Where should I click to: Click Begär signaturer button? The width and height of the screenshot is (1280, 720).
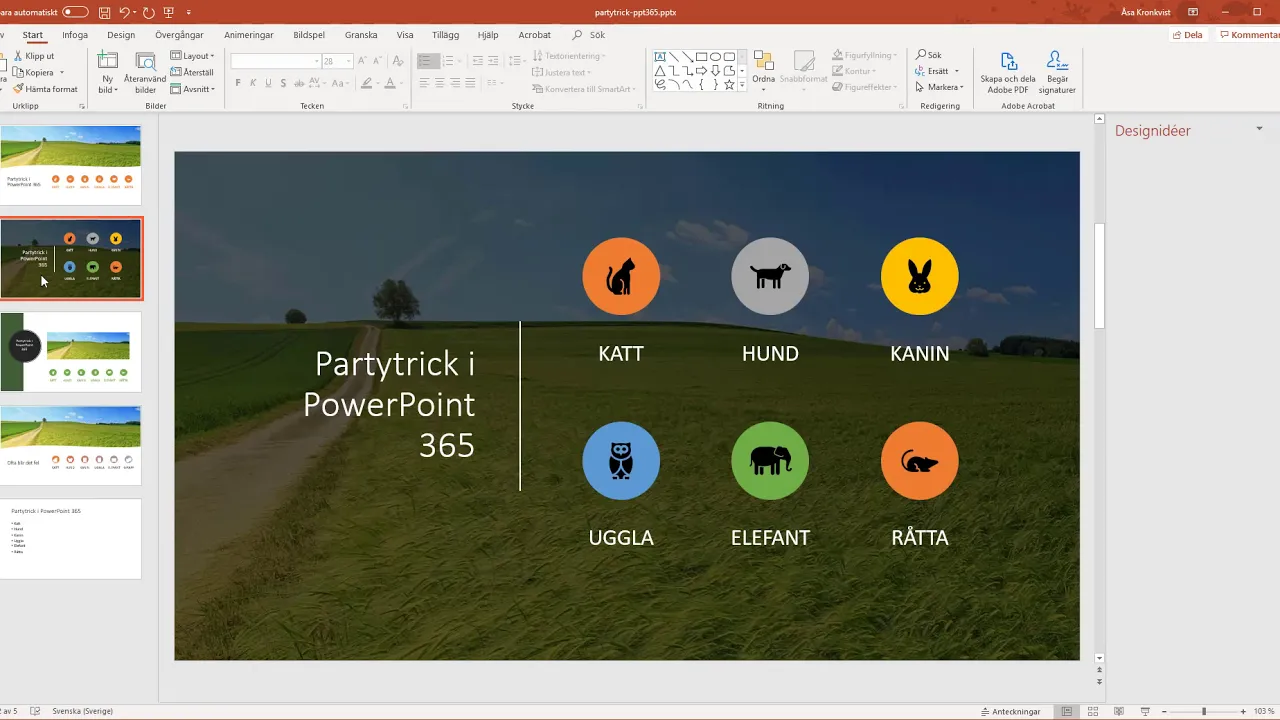tap(1058, 73)
